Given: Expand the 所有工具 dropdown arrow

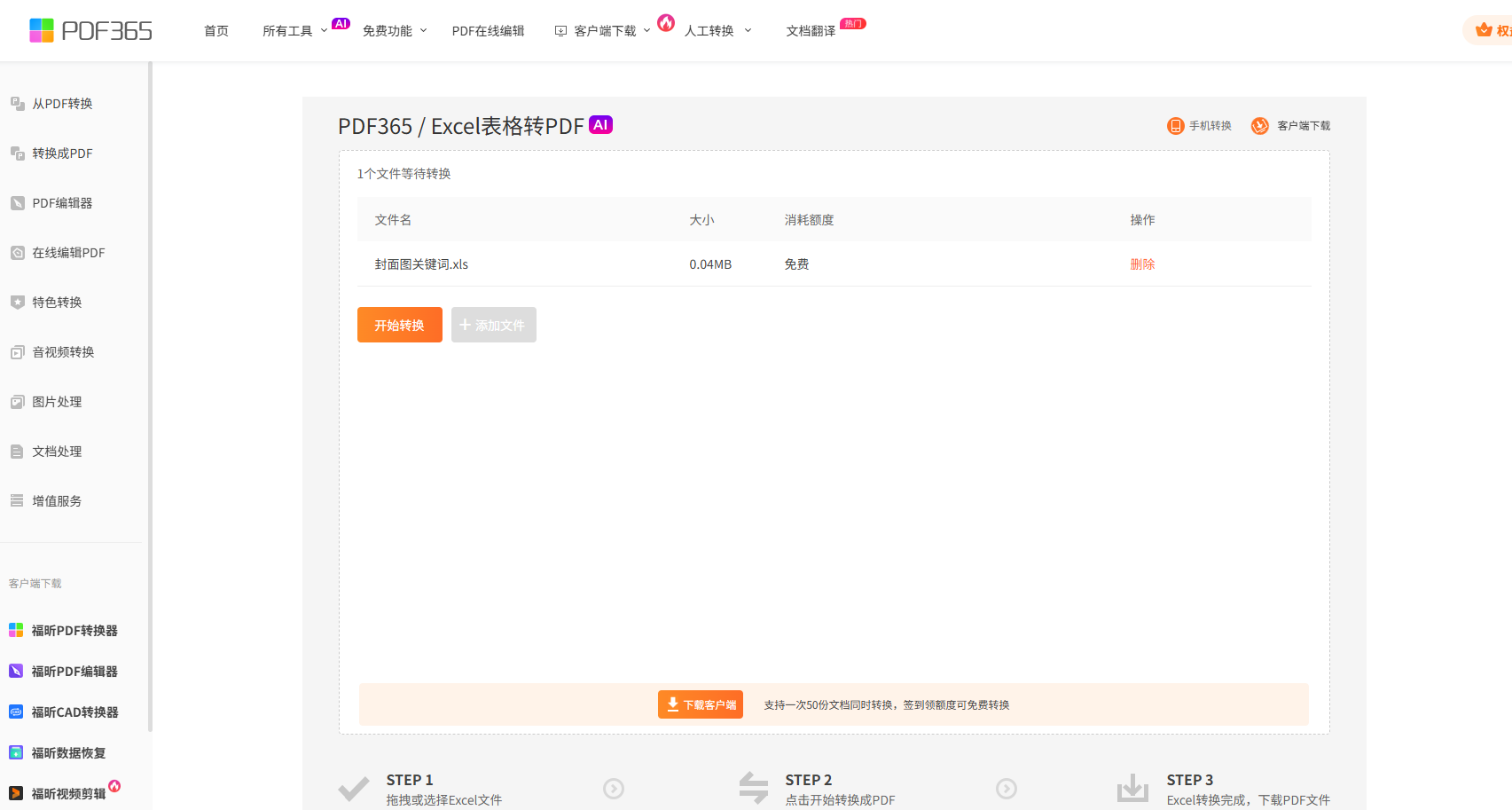Looking at the screenshot, I should pyautogui.click(x=324, y=30).
